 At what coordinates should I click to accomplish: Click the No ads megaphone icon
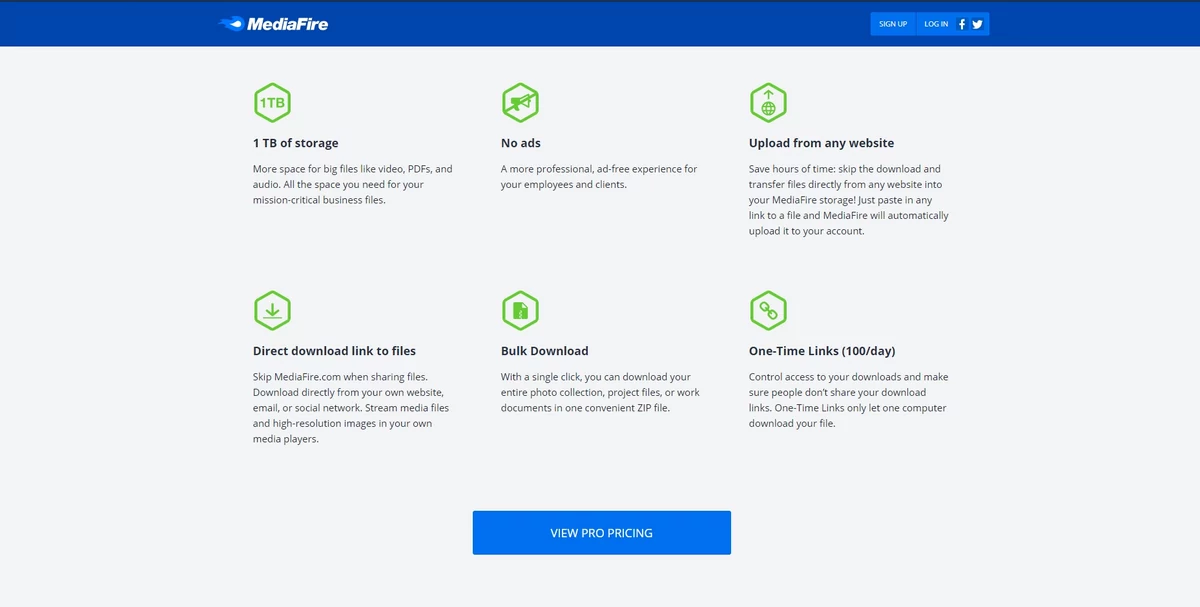click(520, 102)
